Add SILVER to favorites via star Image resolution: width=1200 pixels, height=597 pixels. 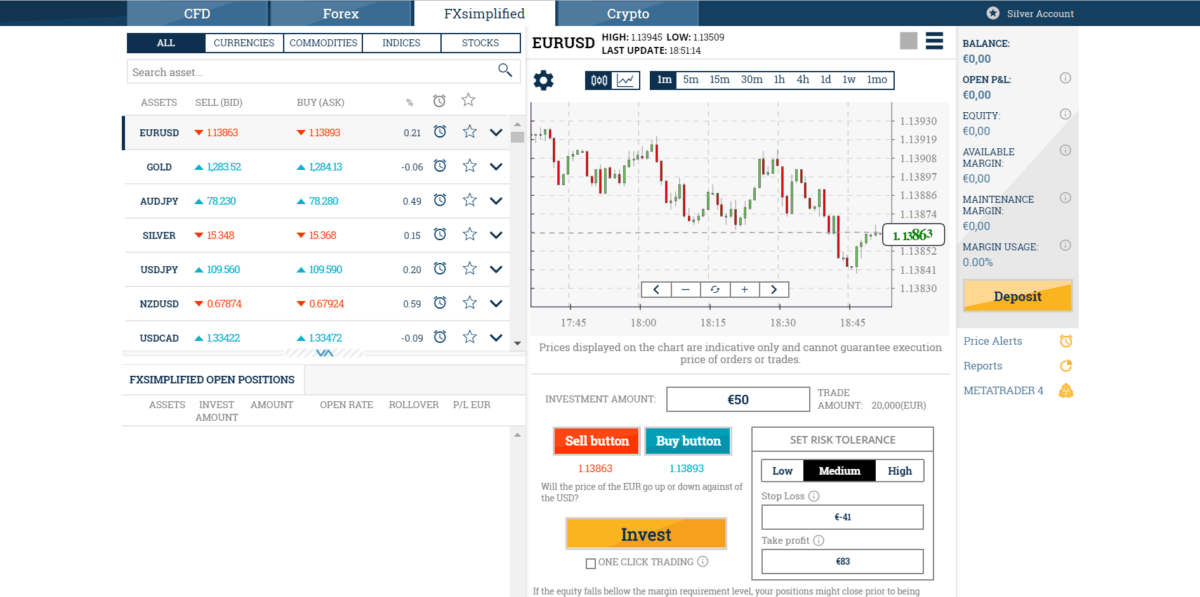click(x=468, y=235)
